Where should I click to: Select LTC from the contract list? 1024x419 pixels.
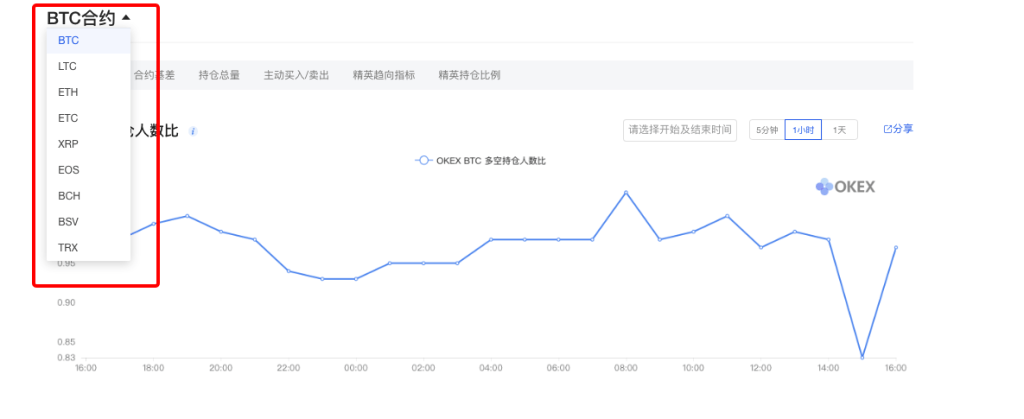[67, 66]
